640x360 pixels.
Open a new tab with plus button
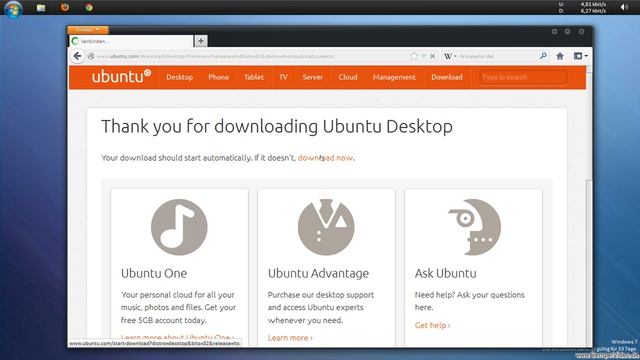click(x=200, y=41)
